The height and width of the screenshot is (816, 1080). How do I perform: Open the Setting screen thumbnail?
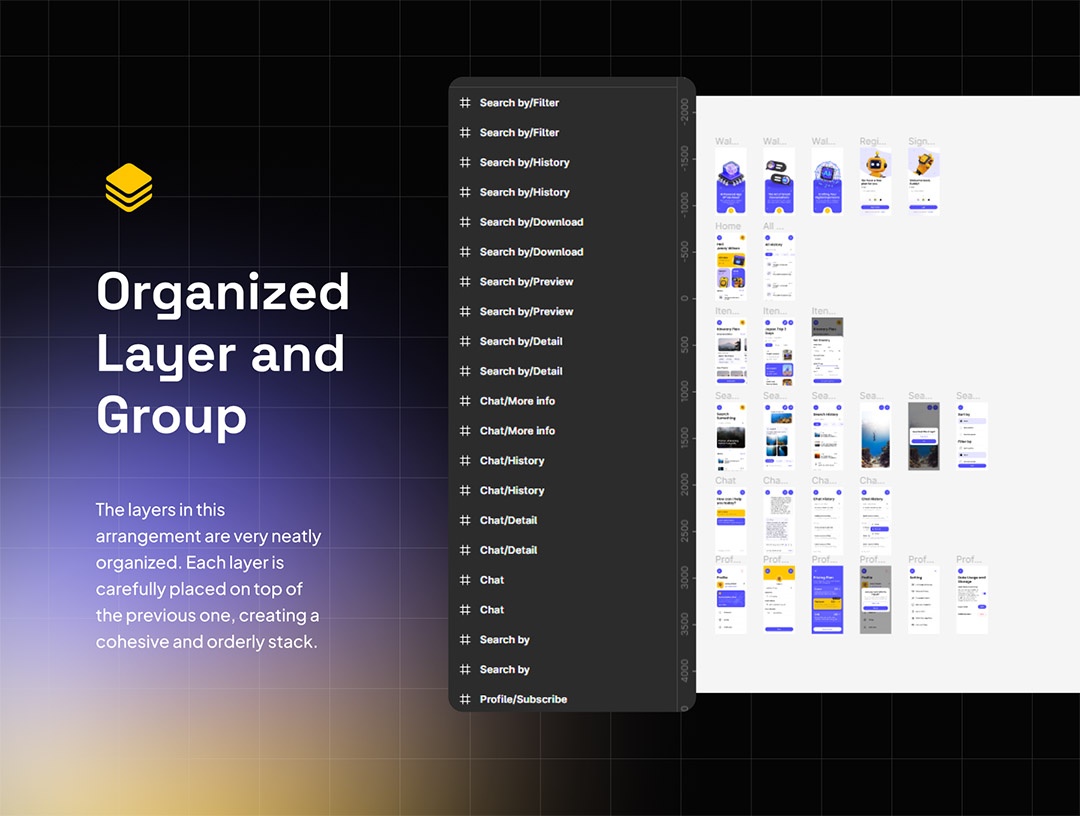(x=923, y=600)
